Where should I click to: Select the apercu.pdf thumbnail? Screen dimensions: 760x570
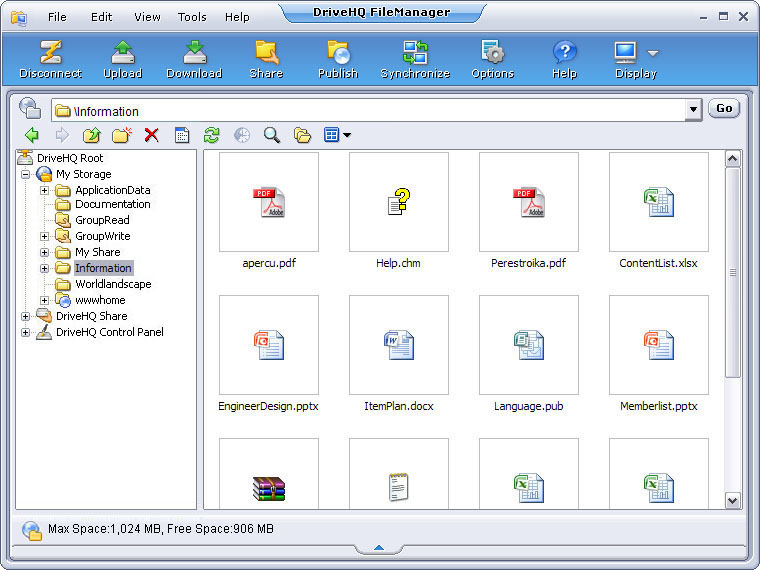click(269, 202)
